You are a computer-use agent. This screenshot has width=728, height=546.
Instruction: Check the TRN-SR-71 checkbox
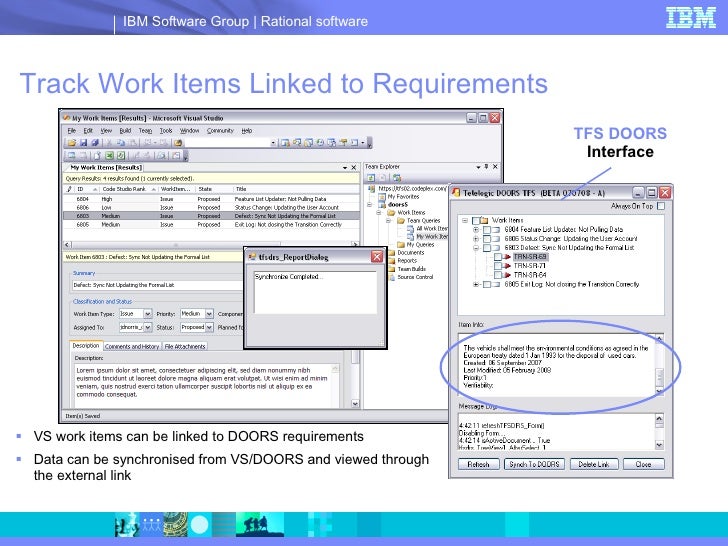point(498,266)
